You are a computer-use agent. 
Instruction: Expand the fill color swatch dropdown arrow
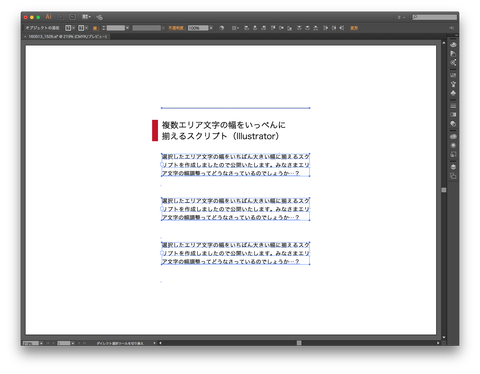click(x=73, y=28)
